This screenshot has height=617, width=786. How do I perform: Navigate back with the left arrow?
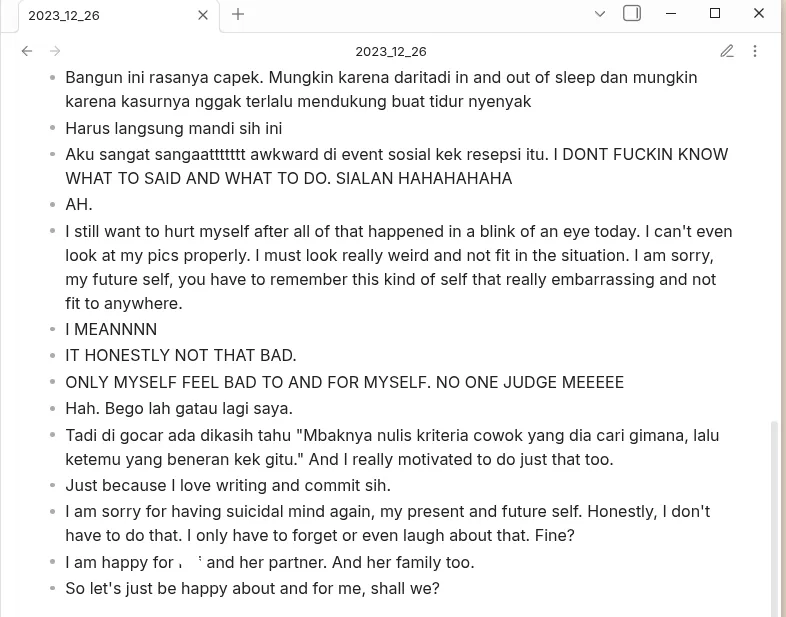click(x=27, y=51)
